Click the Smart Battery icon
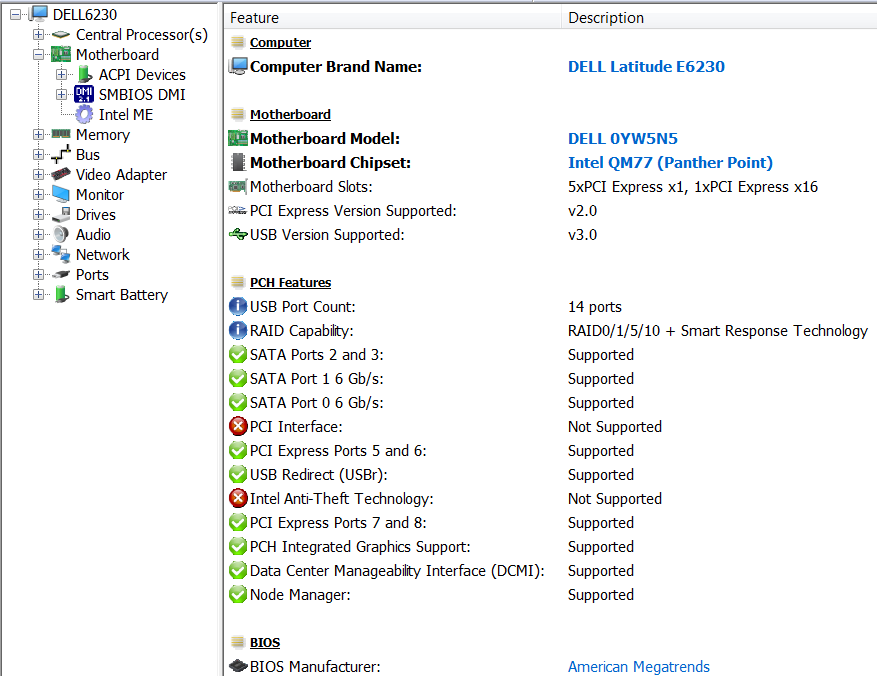The width and height of the screenshot is (877, 676). (x=62, y=295)
